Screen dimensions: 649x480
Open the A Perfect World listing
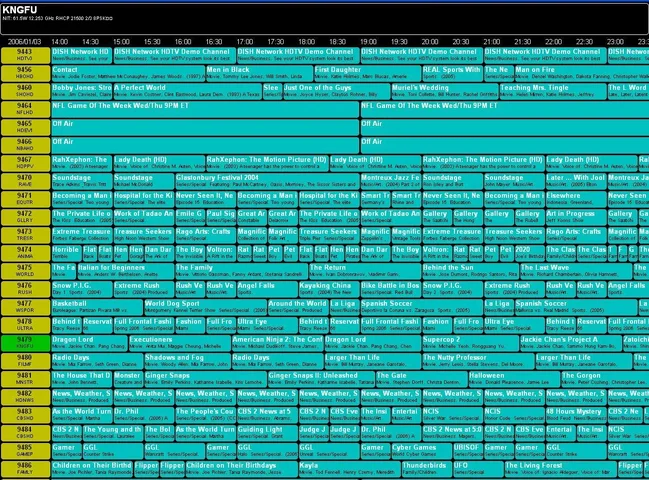187,91
